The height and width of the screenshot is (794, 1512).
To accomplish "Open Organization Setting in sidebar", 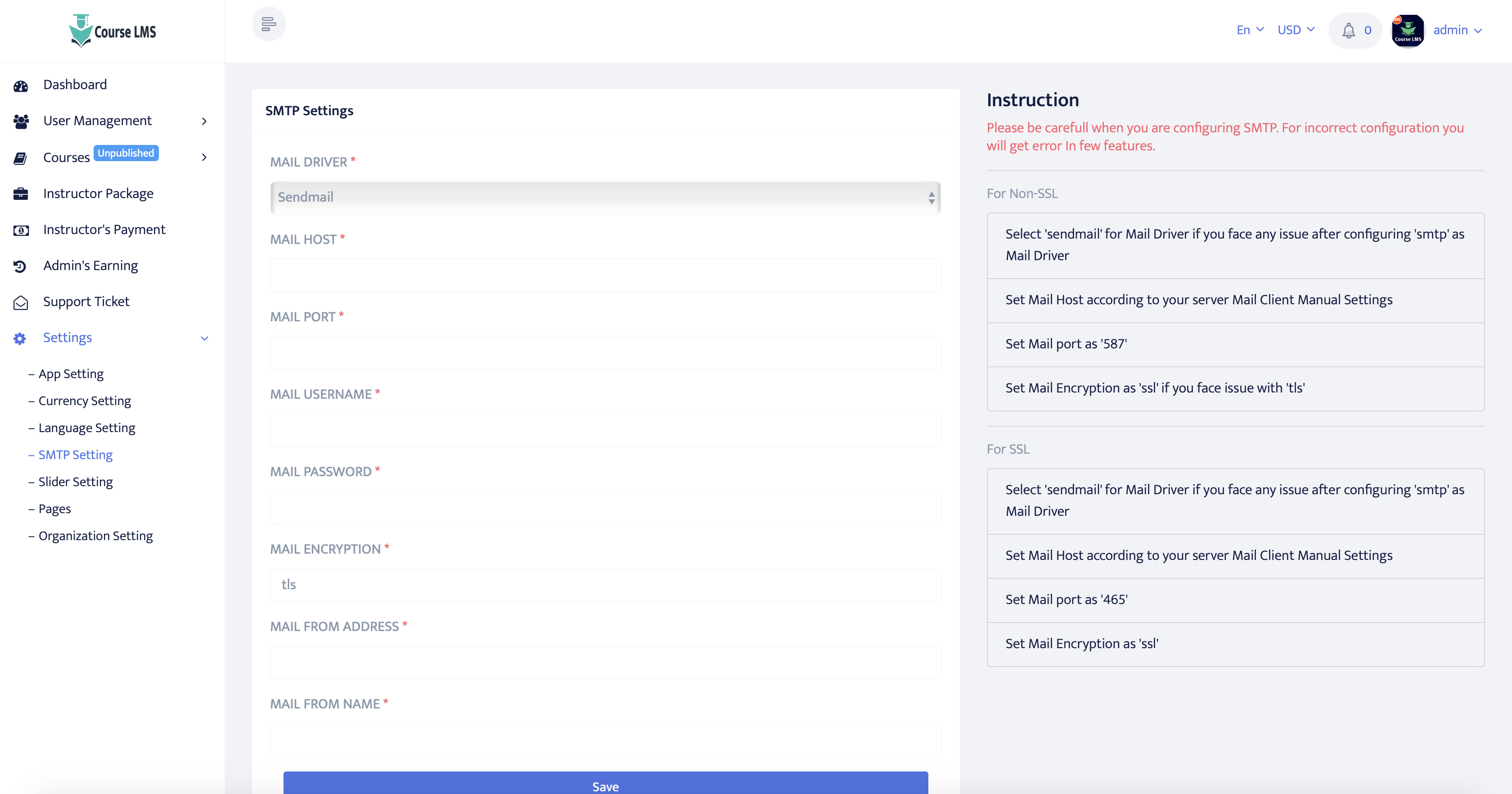I will point(96,536).
